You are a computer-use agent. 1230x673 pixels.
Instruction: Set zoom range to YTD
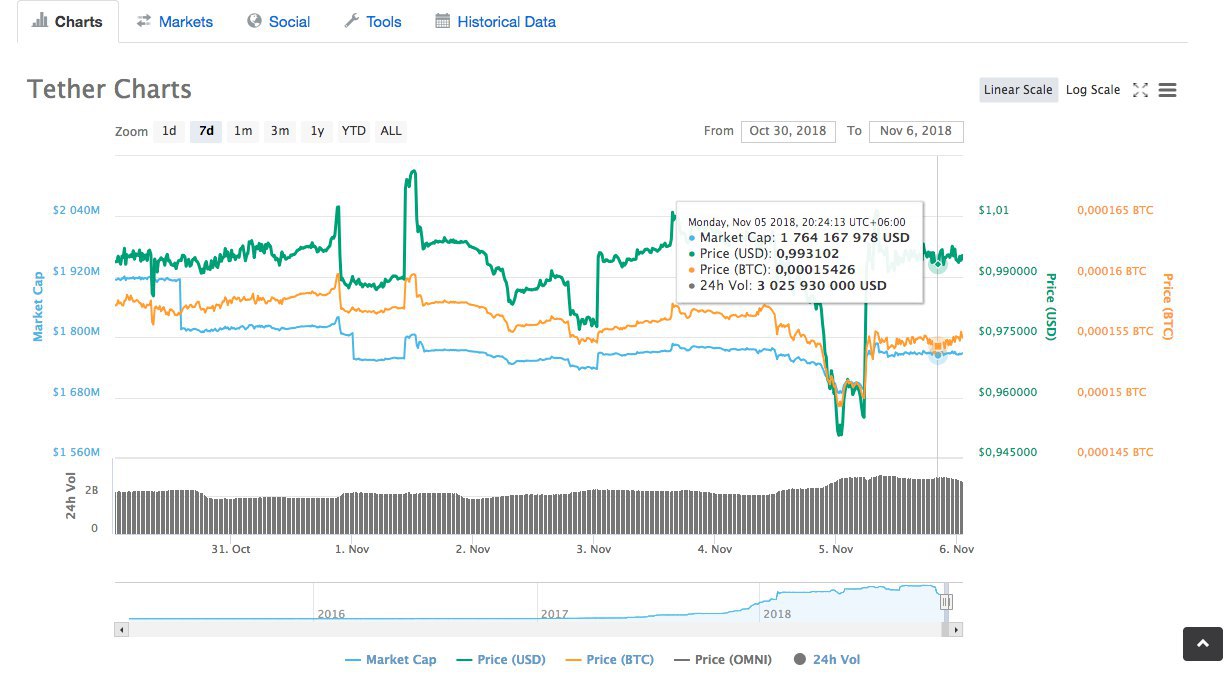353,131
